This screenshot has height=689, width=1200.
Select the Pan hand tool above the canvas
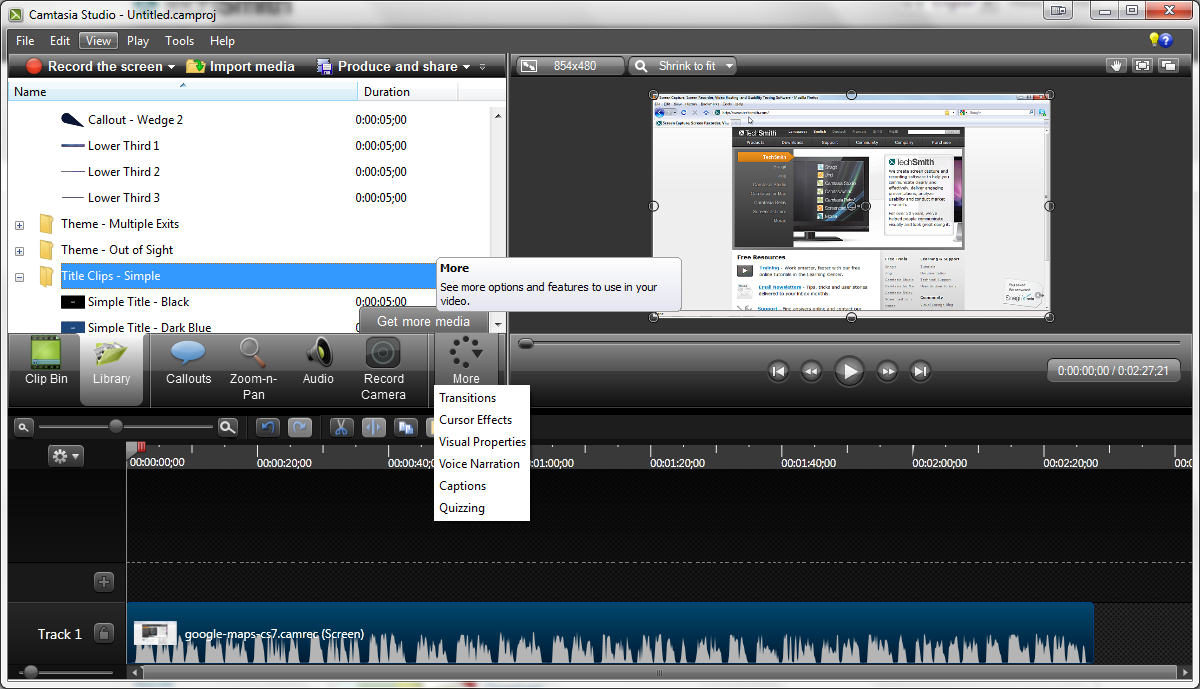click(x=1116, y=65)
